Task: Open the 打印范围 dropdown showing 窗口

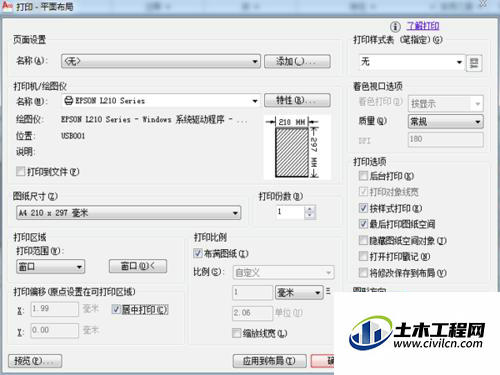Action: (50, 267)
